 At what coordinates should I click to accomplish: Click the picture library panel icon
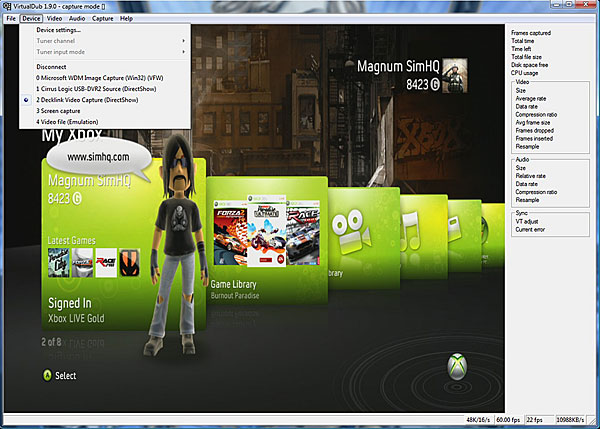coord(455,230)
